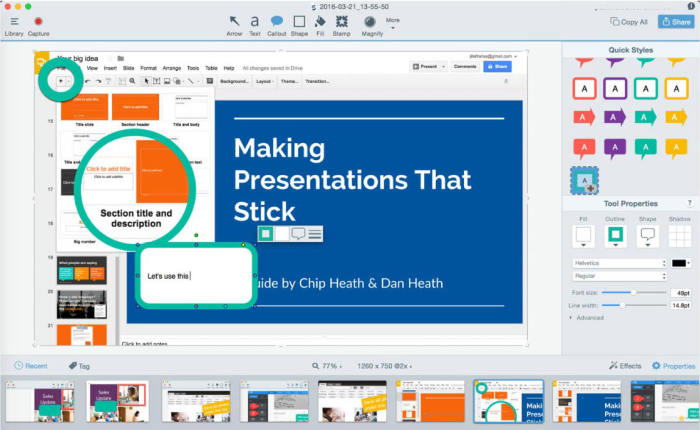
Task: Click floating toolbar callout shape icon
Action: (x=298, y=234)
